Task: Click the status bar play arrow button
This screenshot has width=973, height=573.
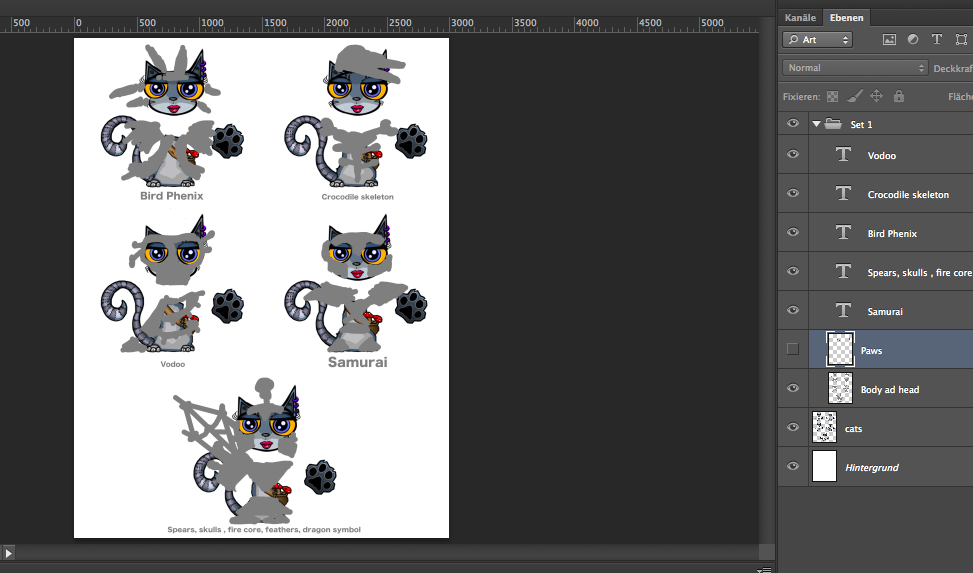Action: coord(9,552)
